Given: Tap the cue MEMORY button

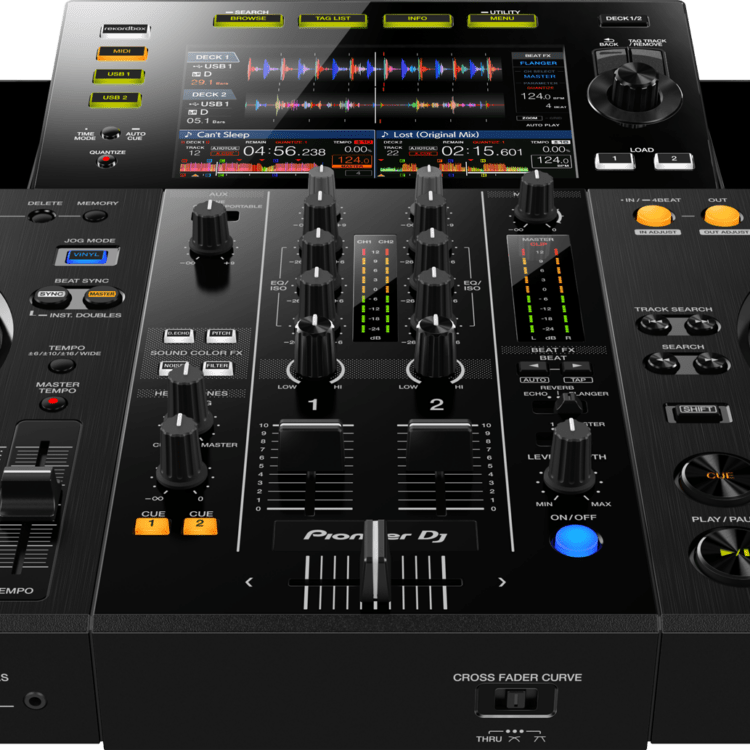Looking at the screenshot, I should [95, 217].
